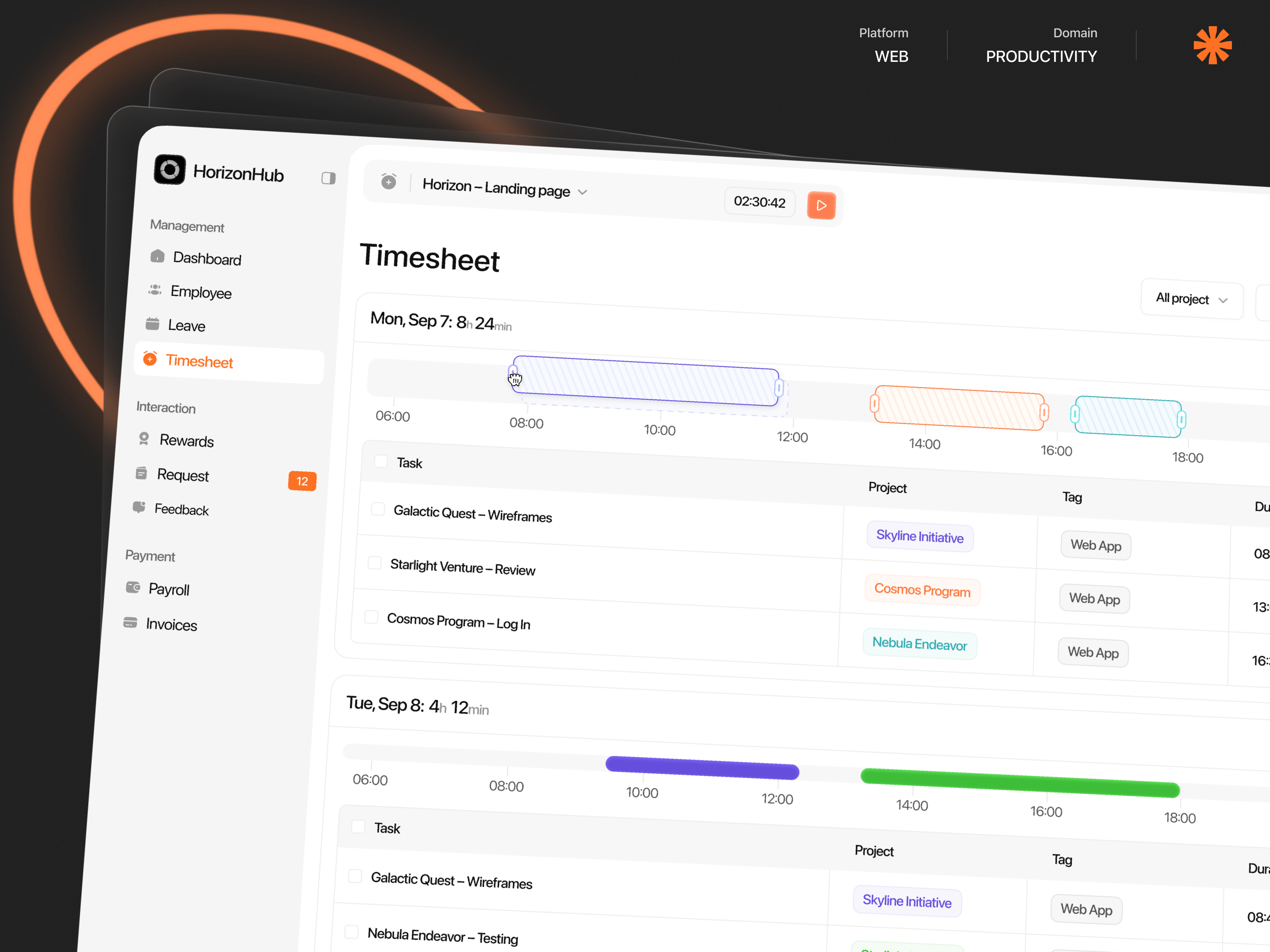Viewport: 1270px width, 952px height.
Task: Check Galactic Quest – Wireframes on Mon Sep 7
Action: [x=378, y=509]
